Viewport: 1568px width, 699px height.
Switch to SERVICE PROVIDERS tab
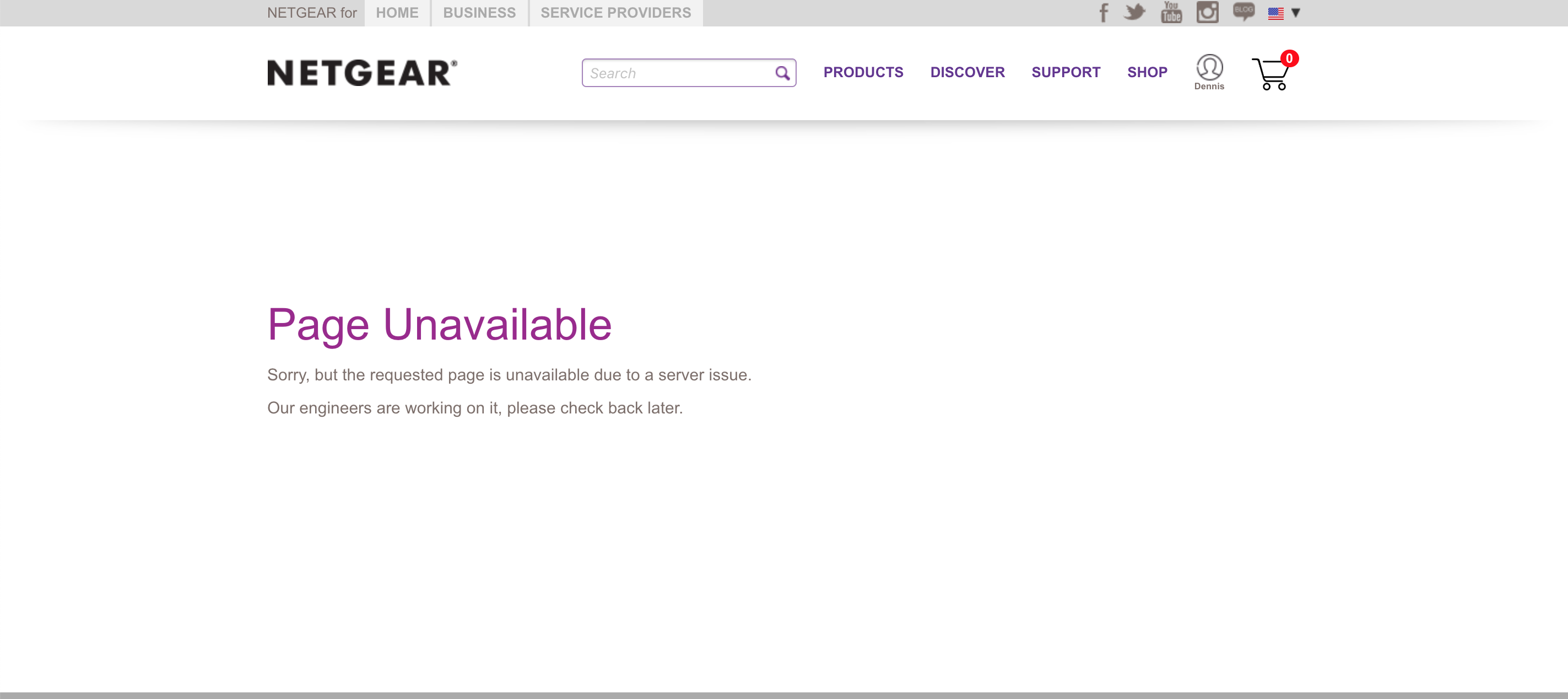[x=615, y=13]
